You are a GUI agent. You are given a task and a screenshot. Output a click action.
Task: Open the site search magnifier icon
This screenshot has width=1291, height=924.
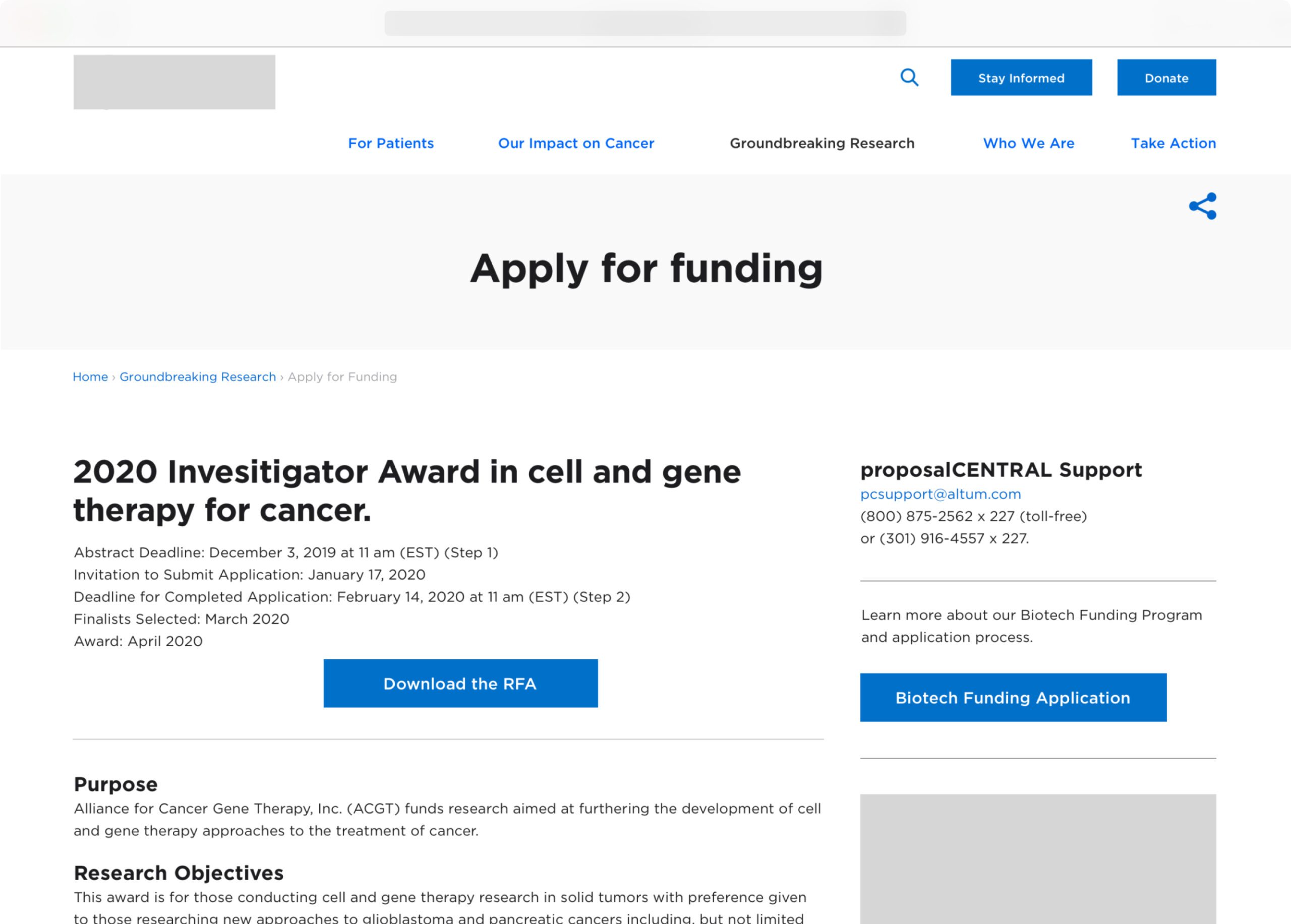pos(909,78)
